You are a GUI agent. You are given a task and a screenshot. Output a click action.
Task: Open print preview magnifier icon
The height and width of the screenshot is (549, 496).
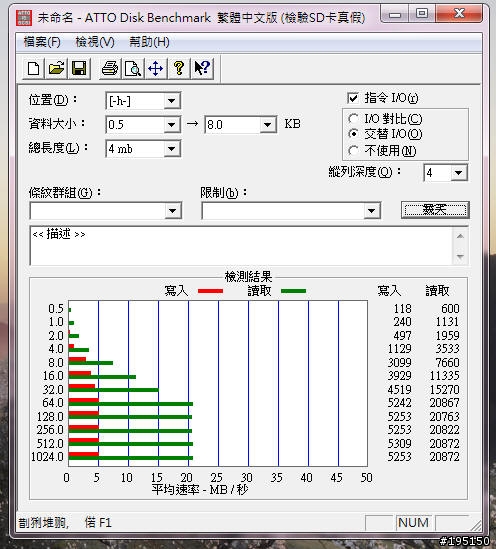[x=133, y=68]
